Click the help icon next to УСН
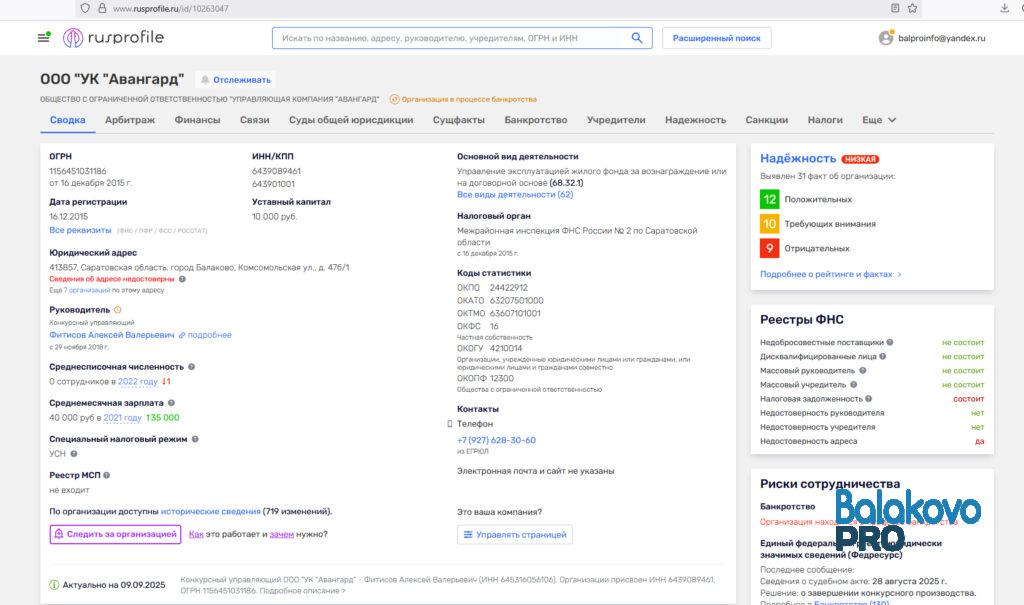The image size is (1024, 605). coord(74,453)
